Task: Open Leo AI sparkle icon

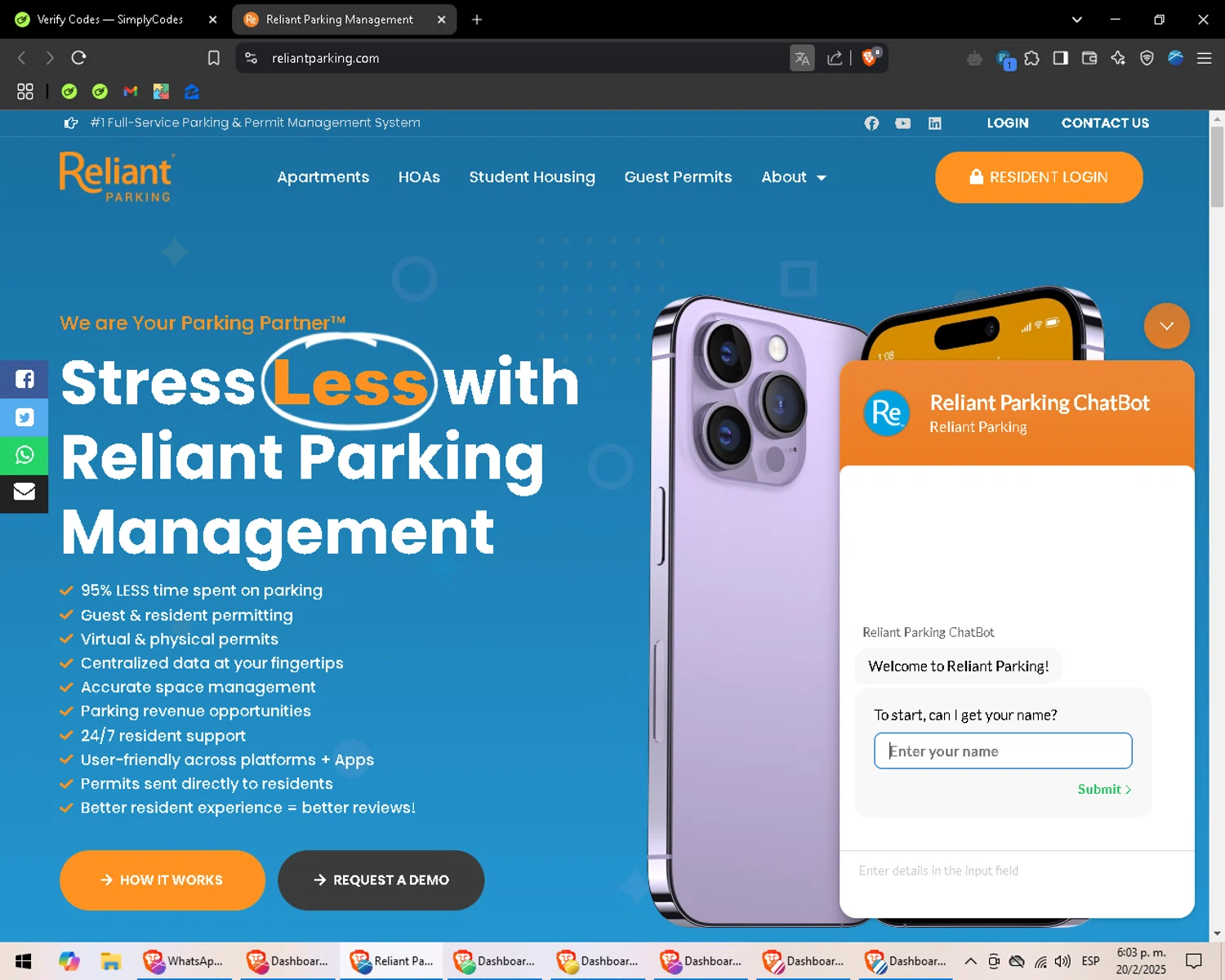Action: point(1118,58)
